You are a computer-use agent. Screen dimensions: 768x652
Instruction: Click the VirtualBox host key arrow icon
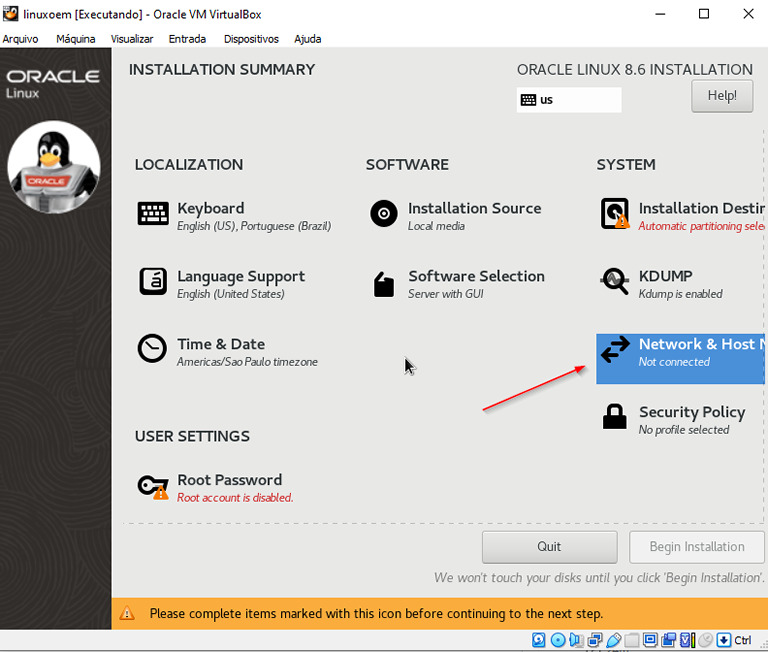point(724,640)
